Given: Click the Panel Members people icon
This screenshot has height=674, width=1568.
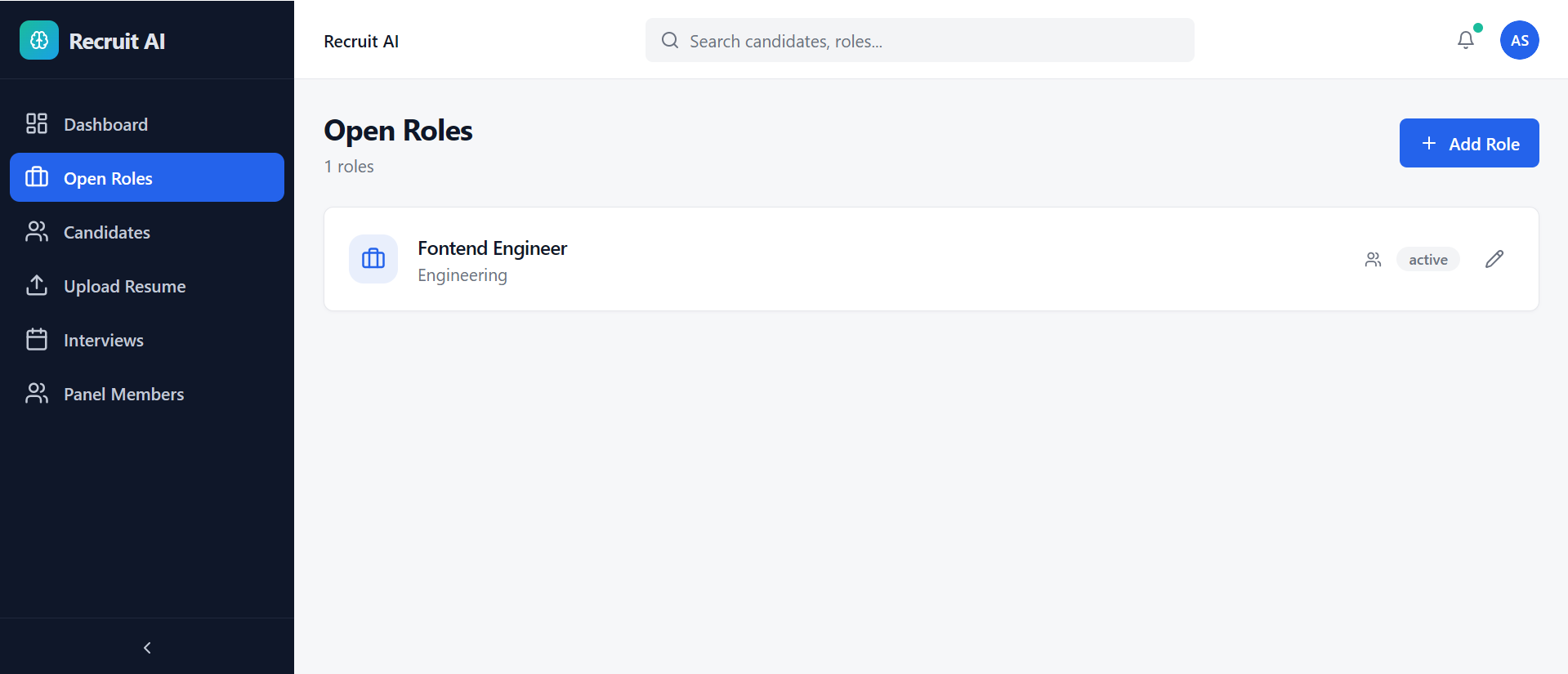Looking at the screenshot, I should [37, 394].
